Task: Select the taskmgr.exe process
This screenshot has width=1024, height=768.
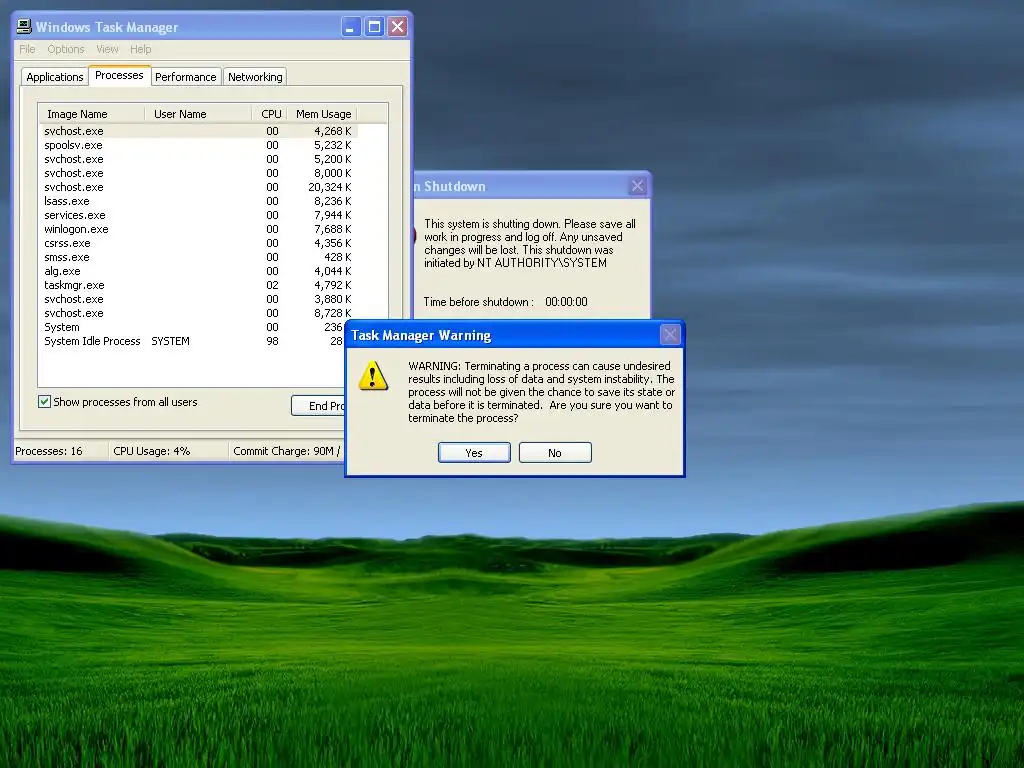Action: pos(198,285)
